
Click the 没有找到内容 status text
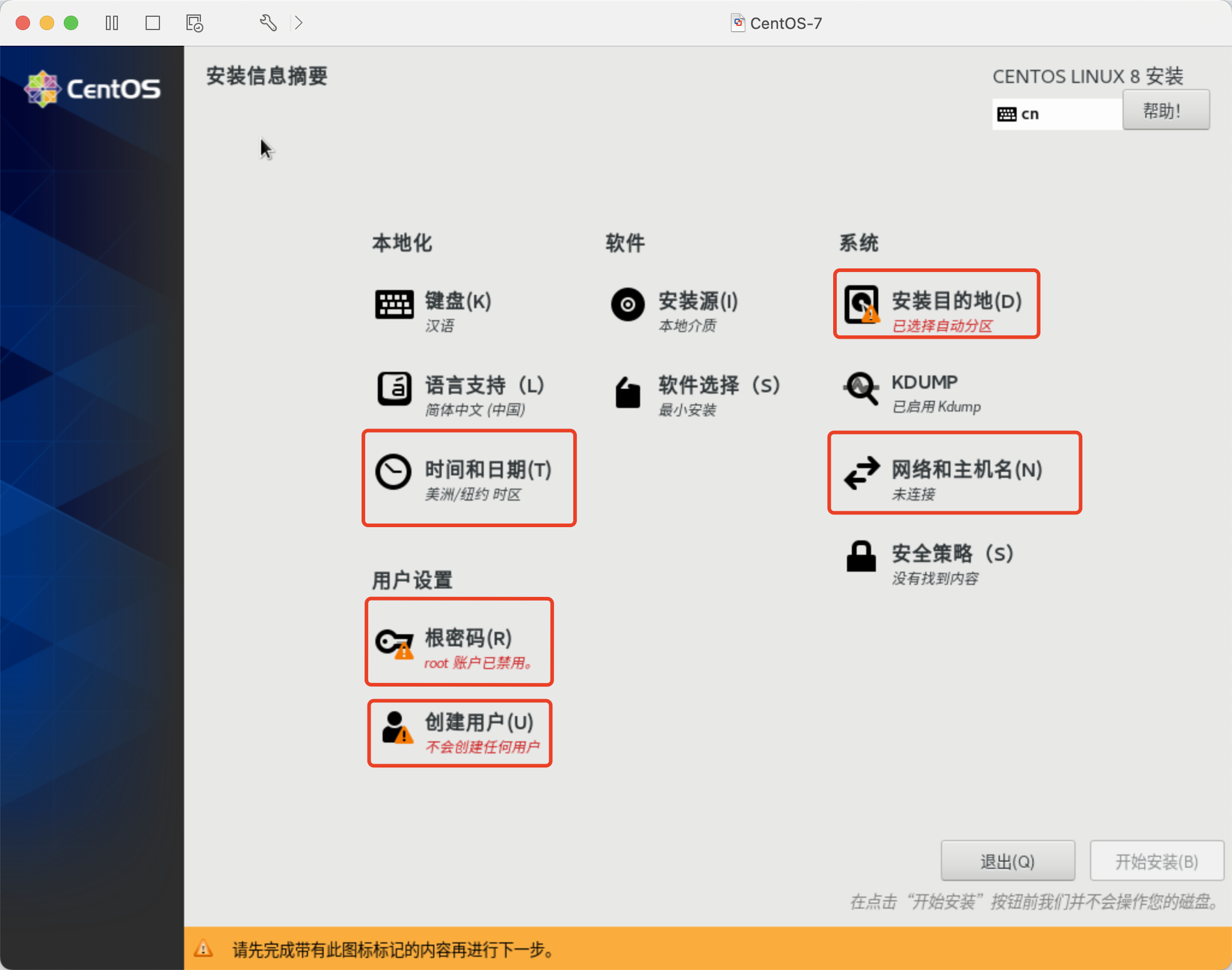pos(935,579)
